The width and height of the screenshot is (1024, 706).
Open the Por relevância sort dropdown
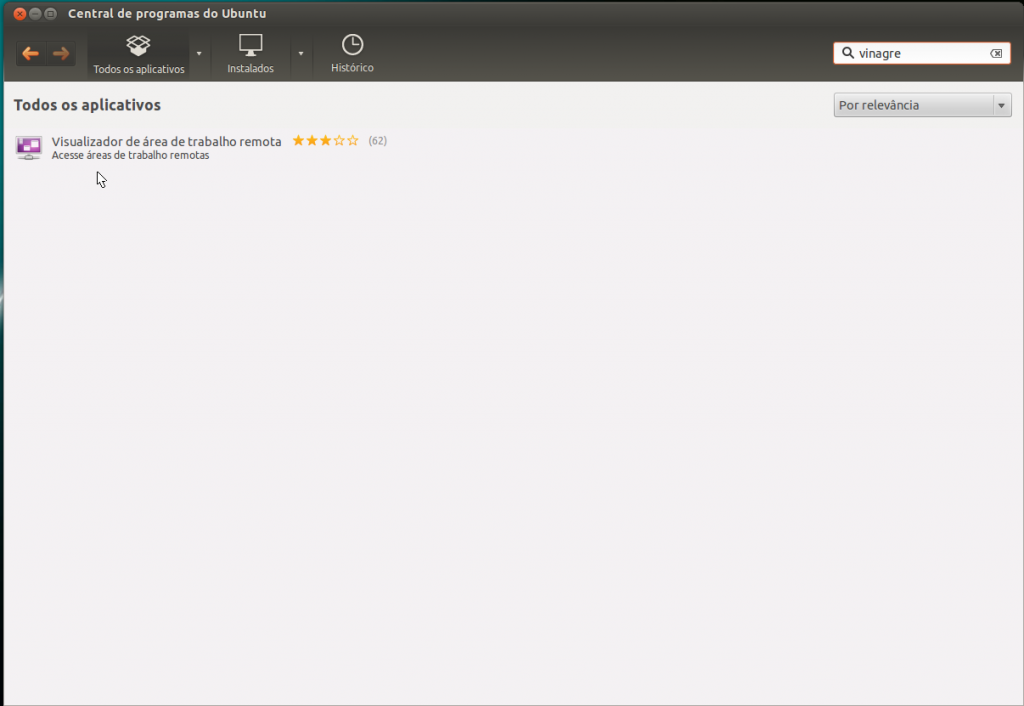click(922, 105)
